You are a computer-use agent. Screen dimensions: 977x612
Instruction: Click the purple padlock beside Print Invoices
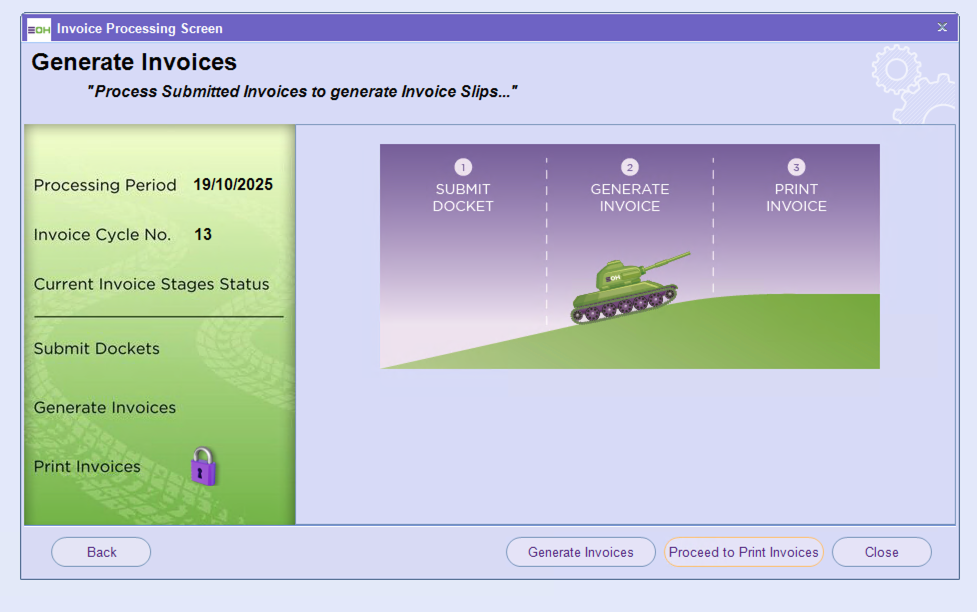[203, 466]
